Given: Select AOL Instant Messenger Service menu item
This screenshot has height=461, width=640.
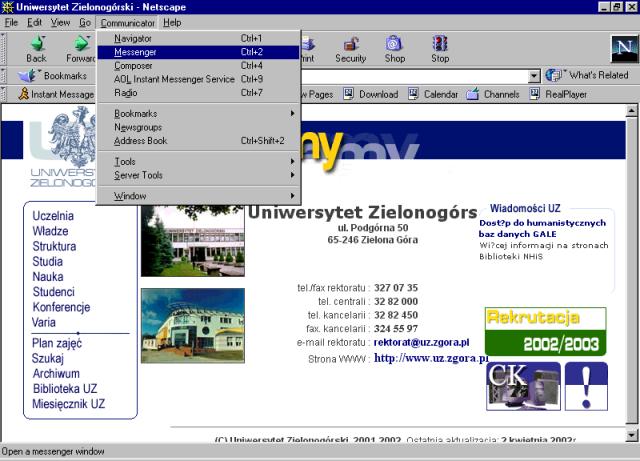Looking at the screenshot, I should [x=199, y=79].
